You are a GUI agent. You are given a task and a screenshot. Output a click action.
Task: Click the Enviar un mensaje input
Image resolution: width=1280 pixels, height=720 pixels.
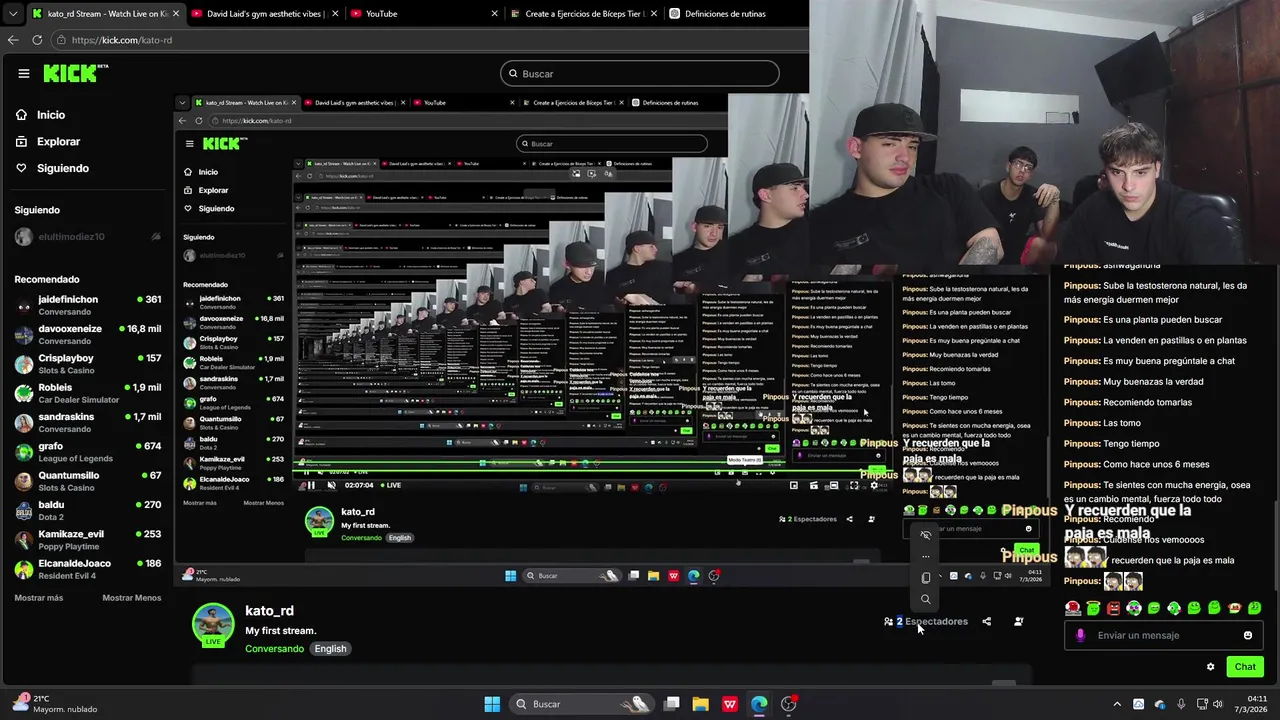click(x=1163, y=635)
